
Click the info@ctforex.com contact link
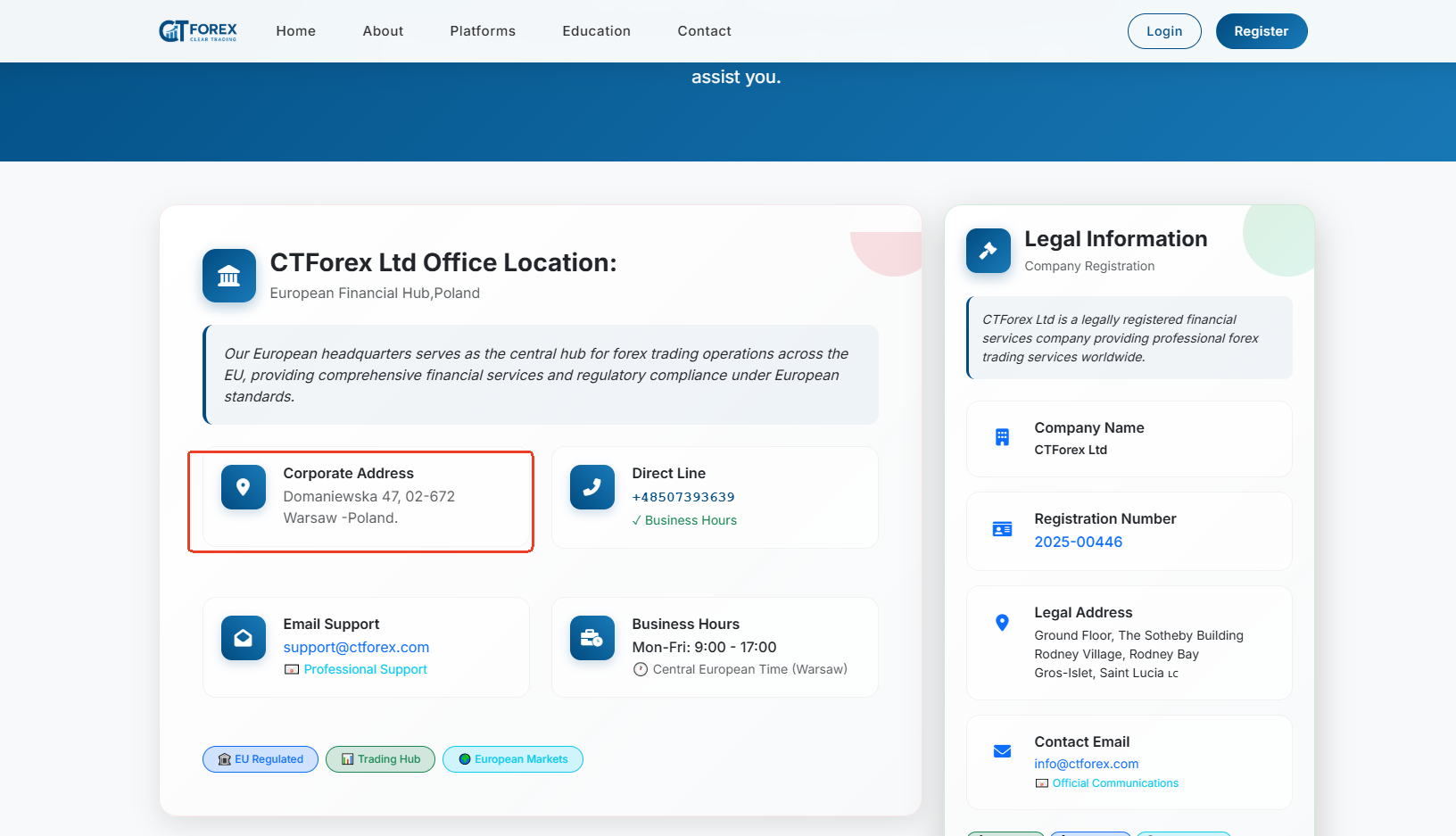coord(1086,764)
